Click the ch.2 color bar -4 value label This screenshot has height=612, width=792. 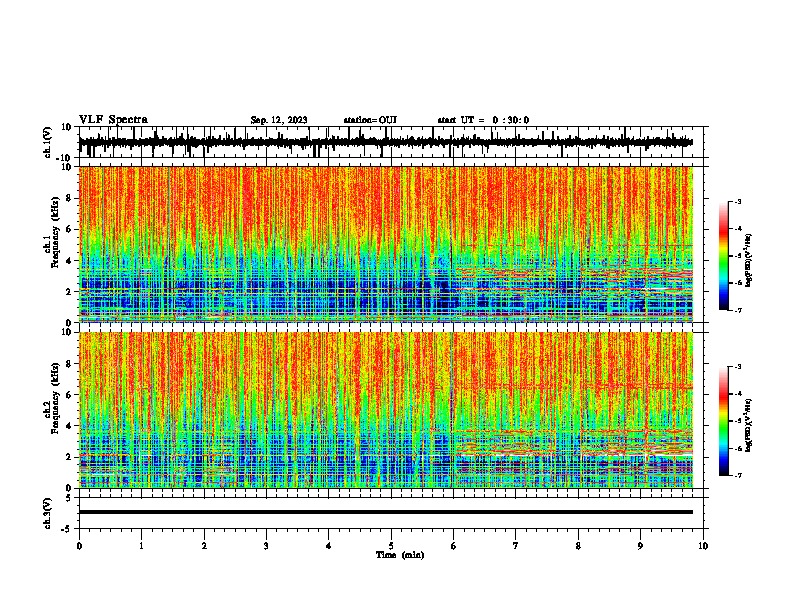738,394
